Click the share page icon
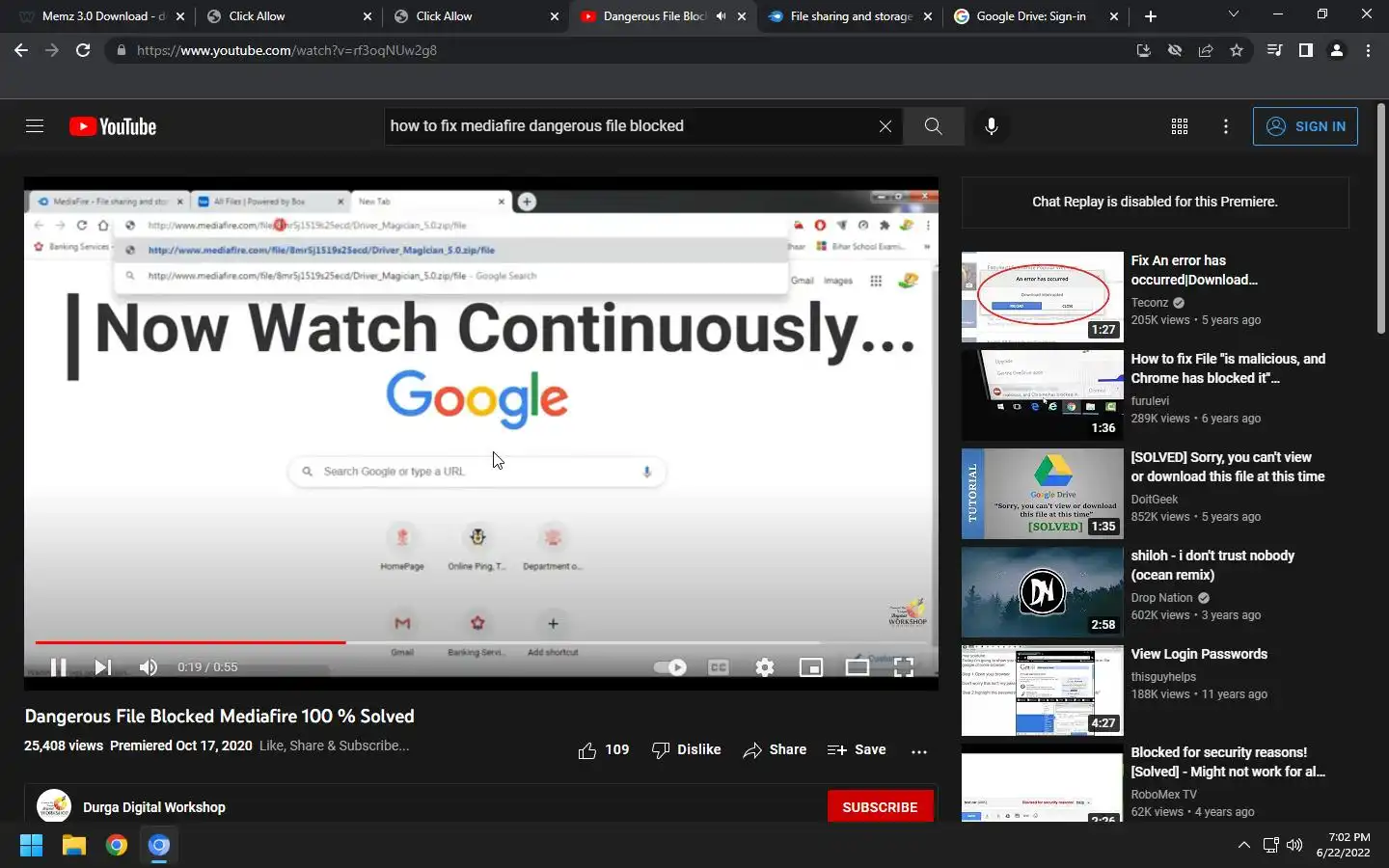 1206,50
